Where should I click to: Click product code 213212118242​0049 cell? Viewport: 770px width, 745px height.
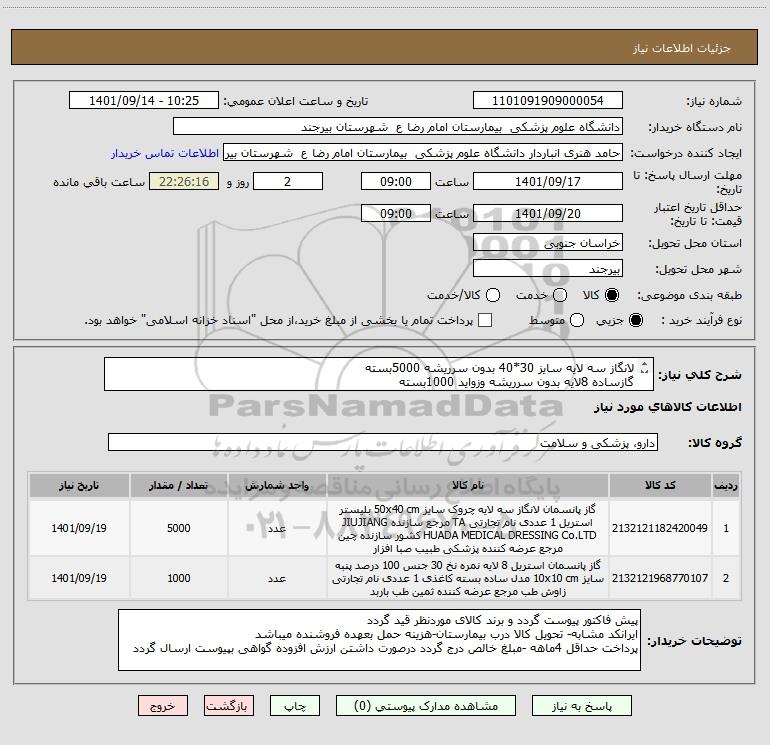(660, 528)
